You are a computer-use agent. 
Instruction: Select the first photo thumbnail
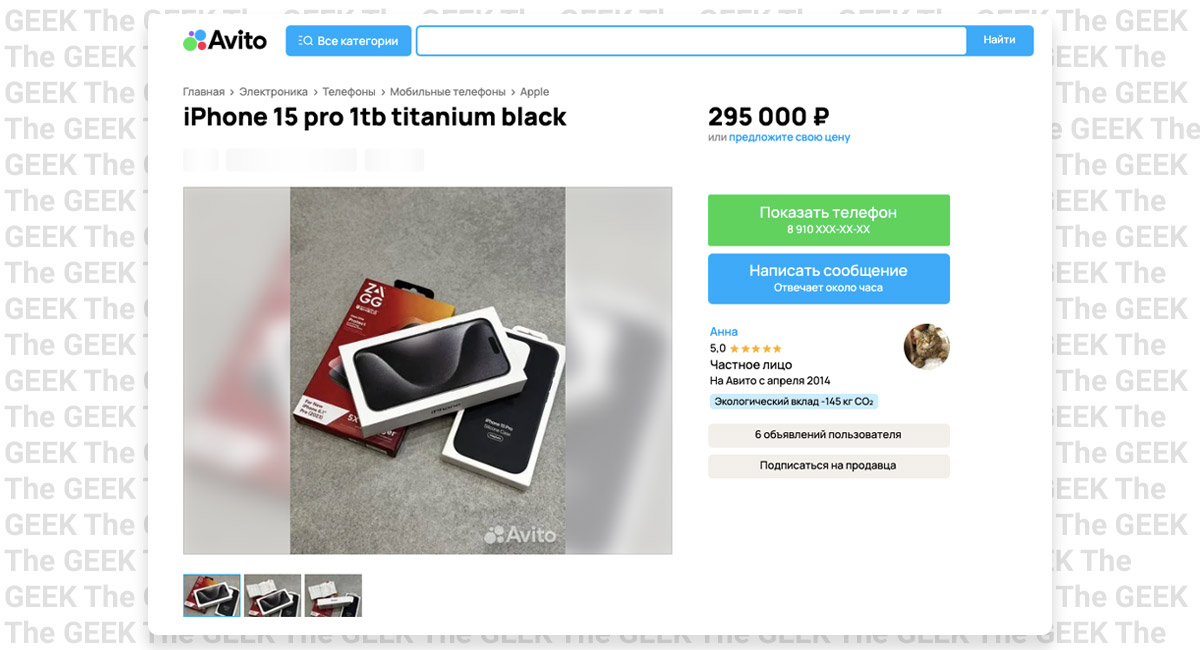tap(212, 595)
